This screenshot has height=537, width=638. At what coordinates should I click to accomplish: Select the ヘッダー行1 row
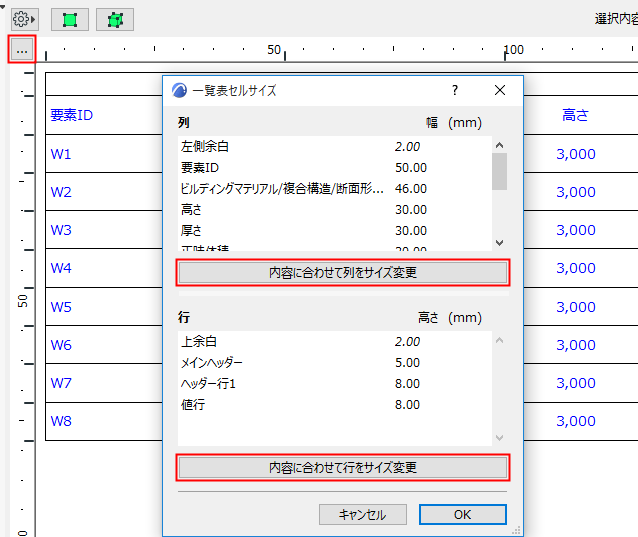click(335, 384)
